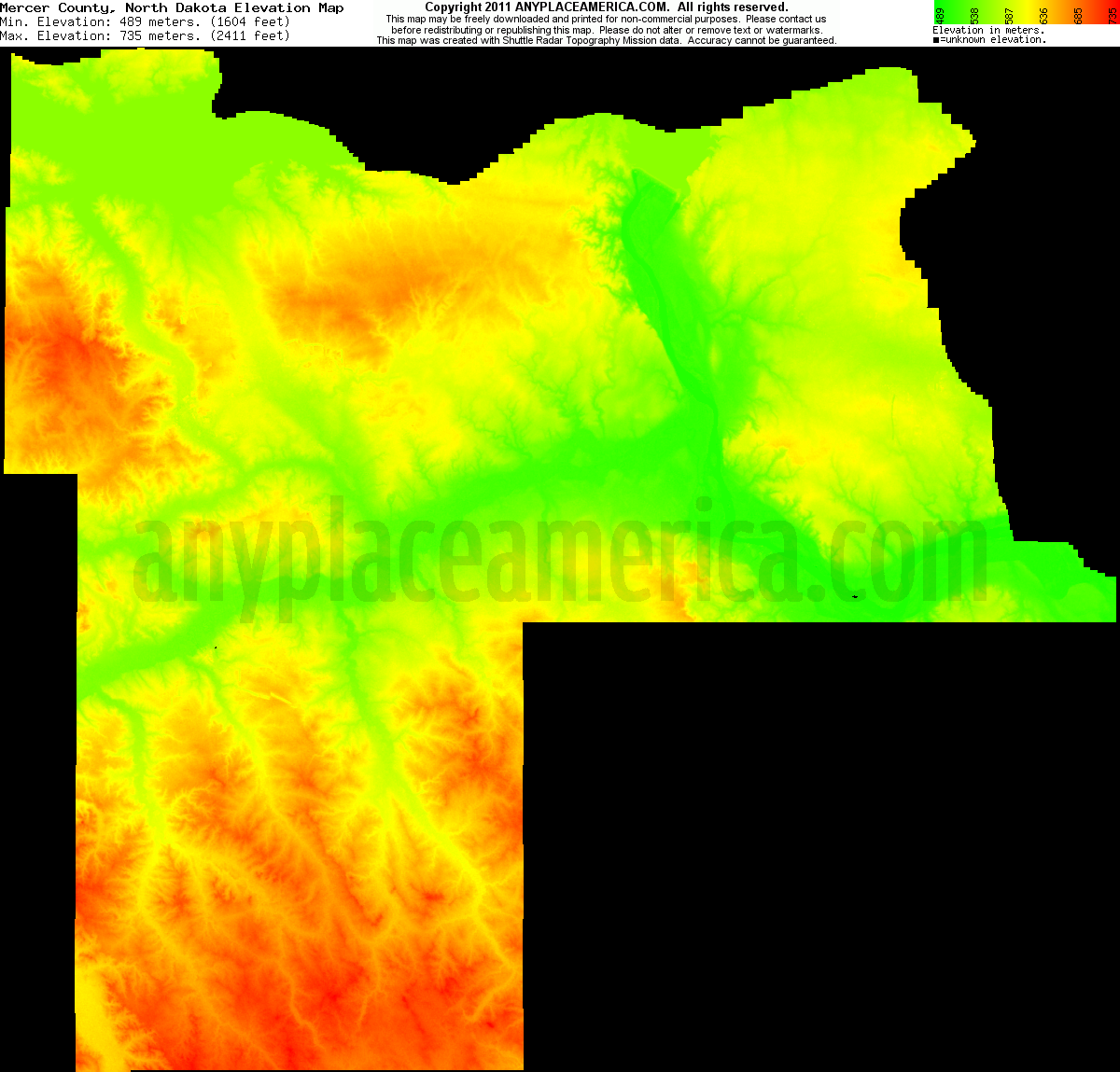Viewport: 1120px width, 1072px height.
Task: Click the '=unknown elevation' legend entry
Action: point(989,38)
